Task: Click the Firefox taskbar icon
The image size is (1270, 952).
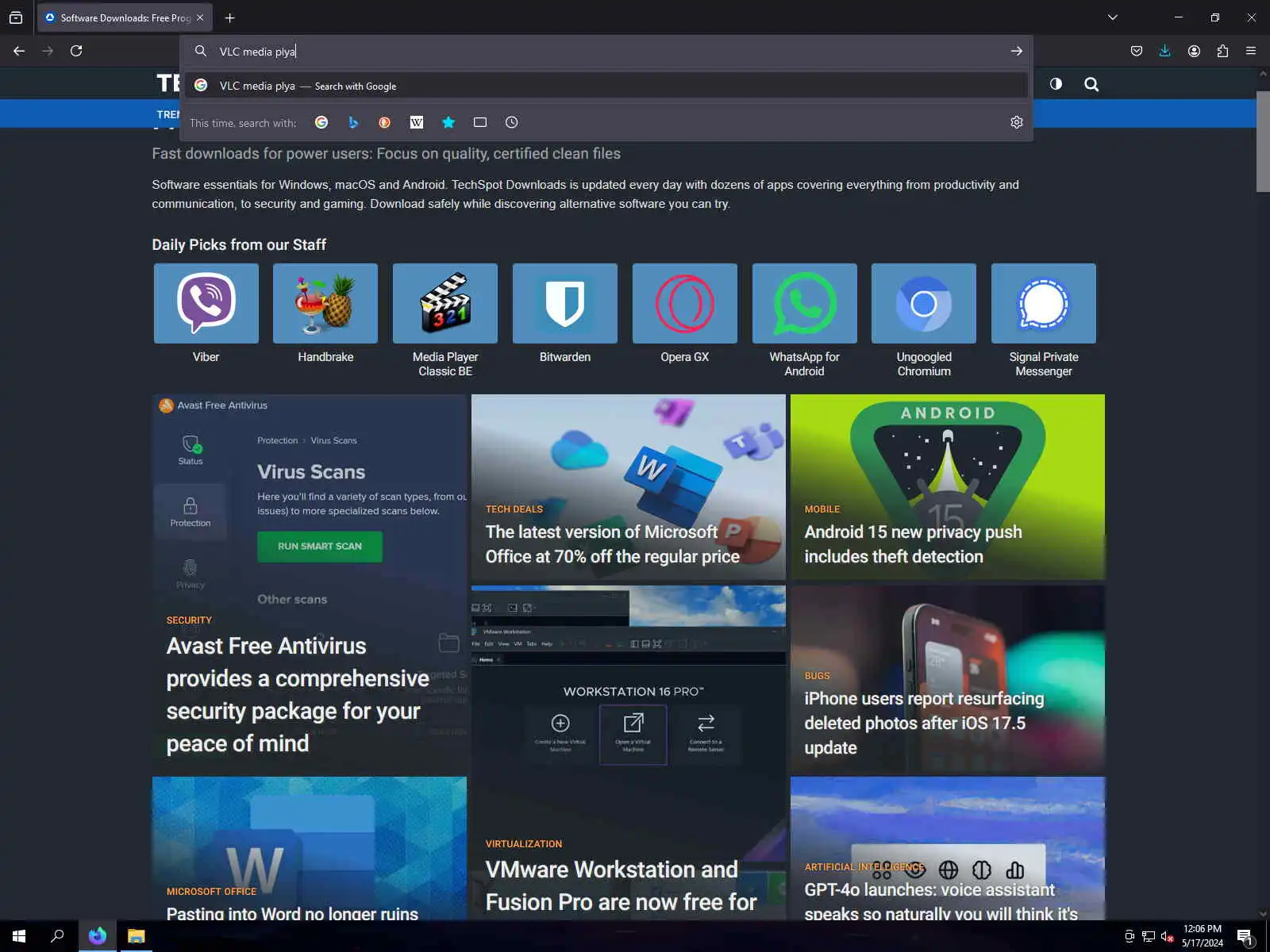Action: tap(98, 936)
